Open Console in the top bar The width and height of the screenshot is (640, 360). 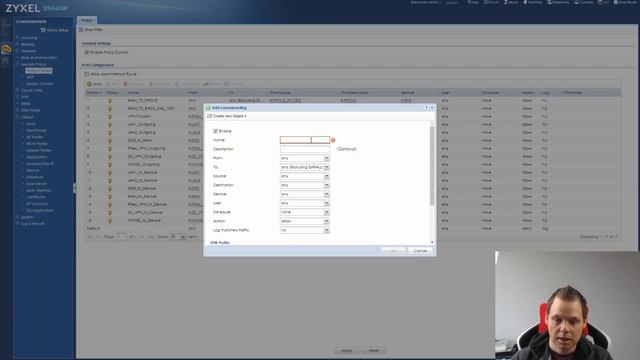584,2
